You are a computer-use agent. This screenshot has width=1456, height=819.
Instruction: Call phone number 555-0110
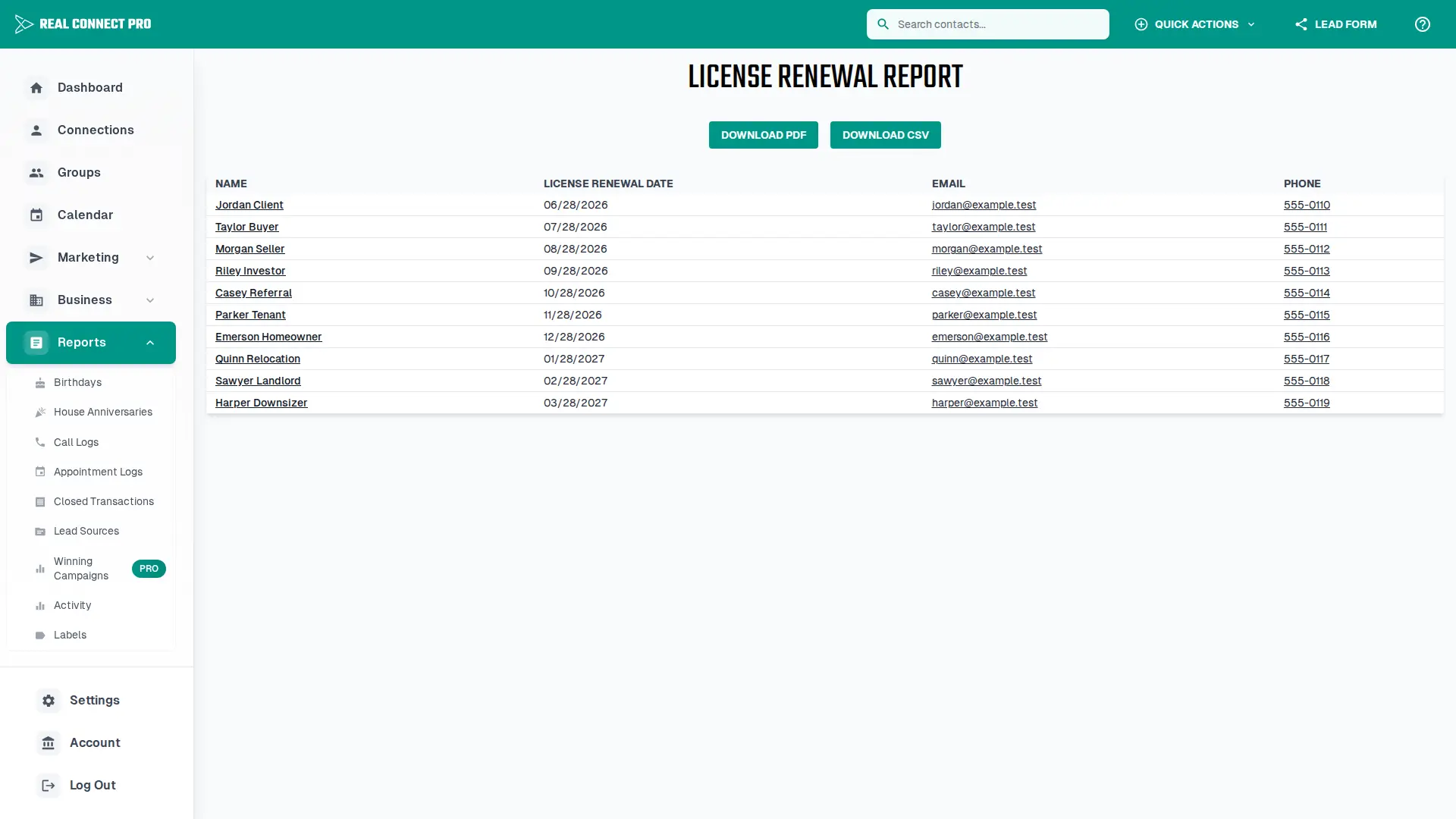point(1306,206)
